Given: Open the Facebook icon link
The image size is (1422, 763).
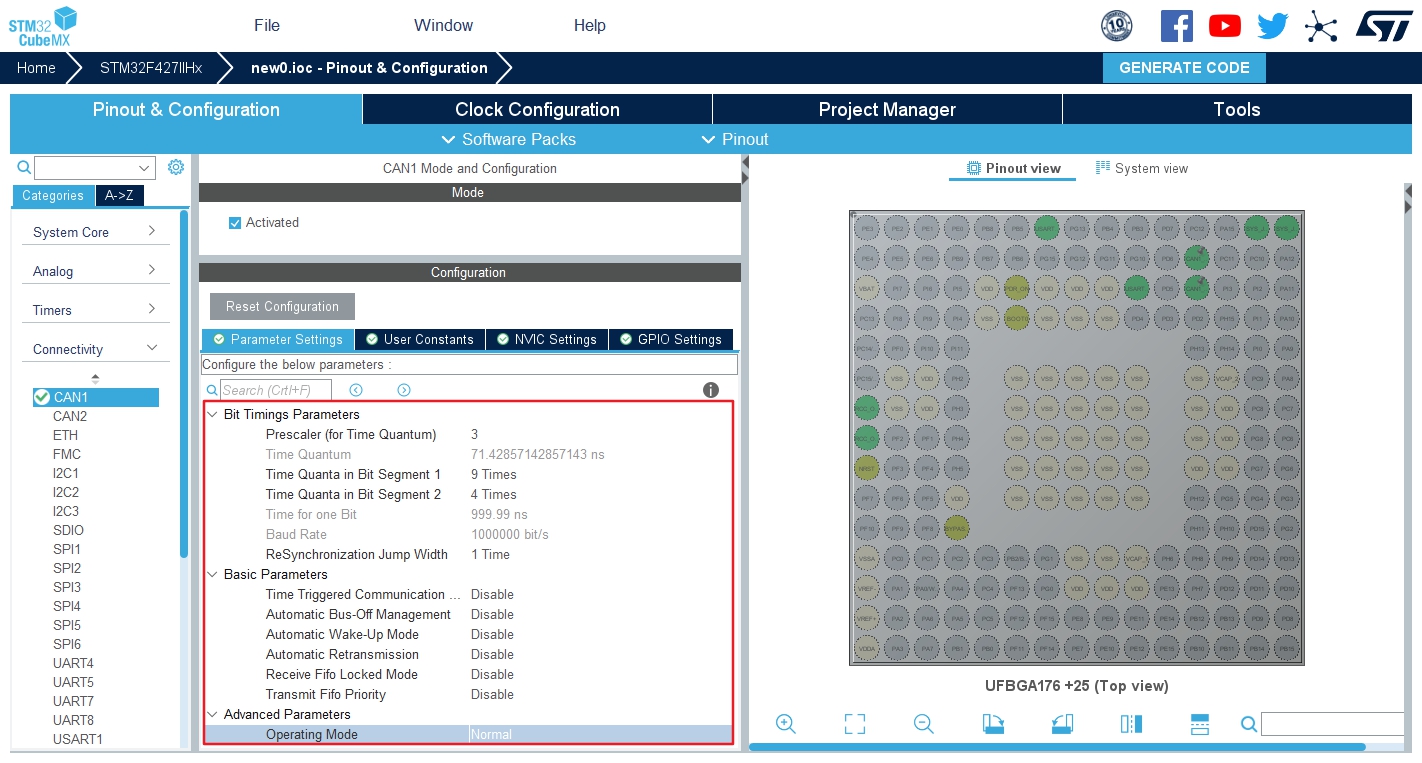Looking at the screenshot, I should (x=1177, y=26).
